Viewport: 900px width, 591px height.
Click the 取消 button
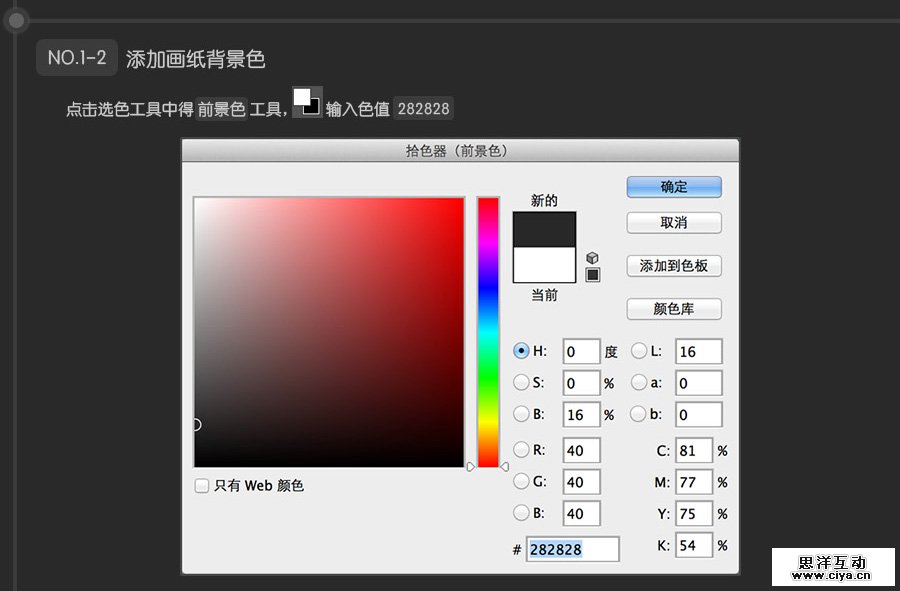(x=673, y=222)
